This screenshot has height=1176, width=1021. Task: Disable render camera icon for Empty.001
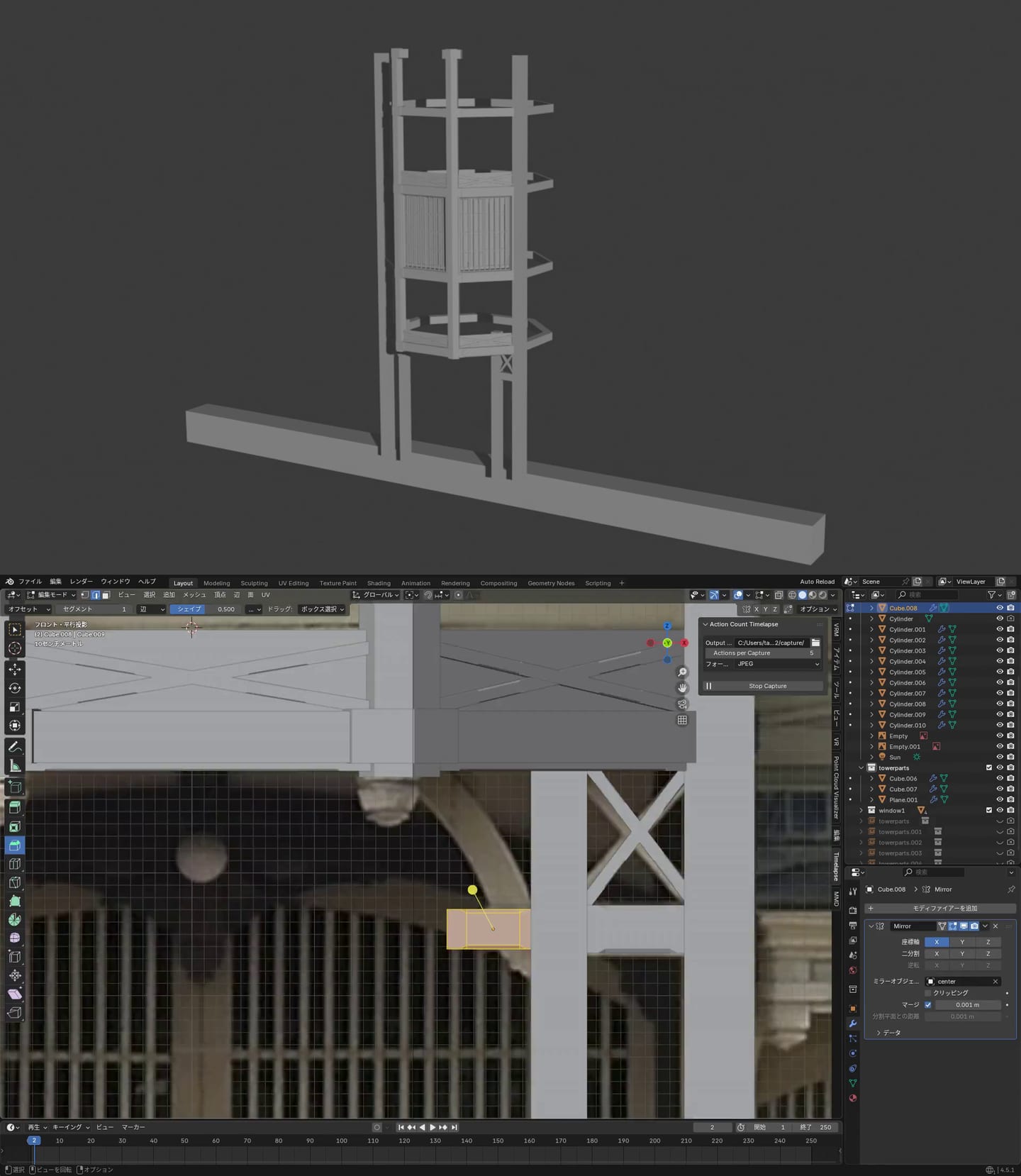pos(1010,746)
